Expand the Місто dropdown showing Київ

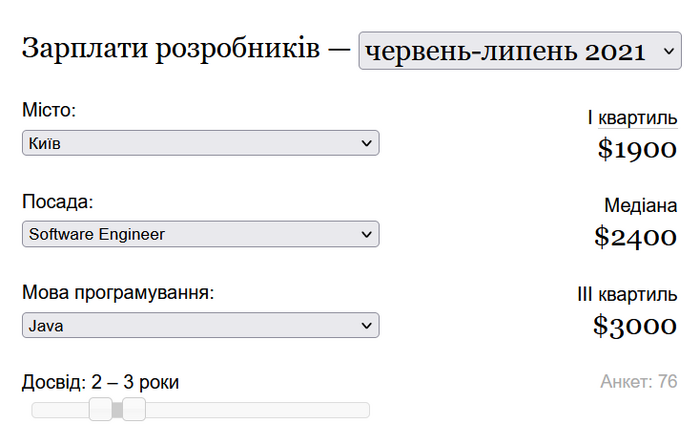(x=200, y=144)
